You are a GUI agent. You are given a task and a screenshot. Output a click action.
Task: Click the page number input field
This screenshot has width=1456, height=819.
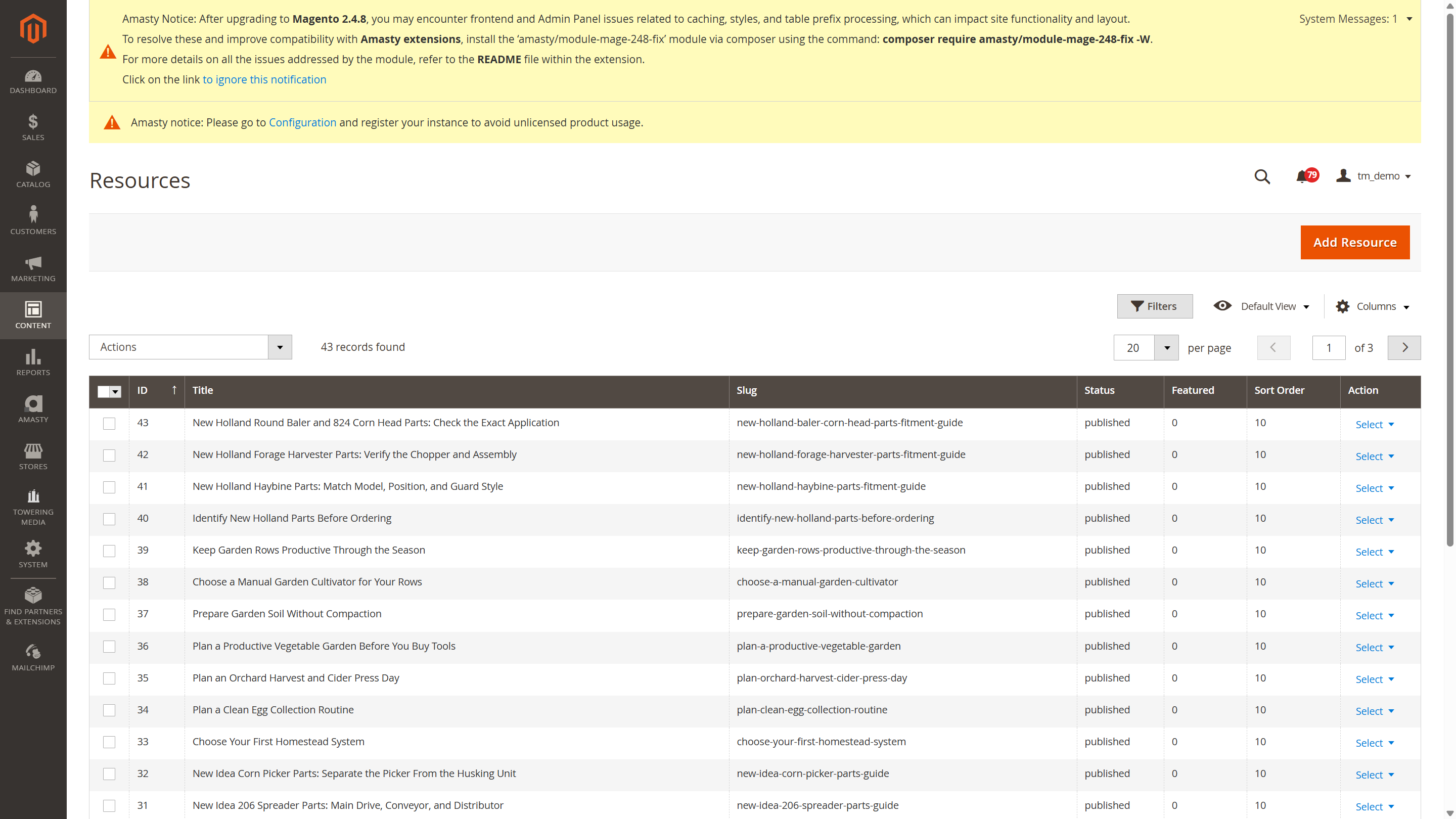click(1328, 348)
